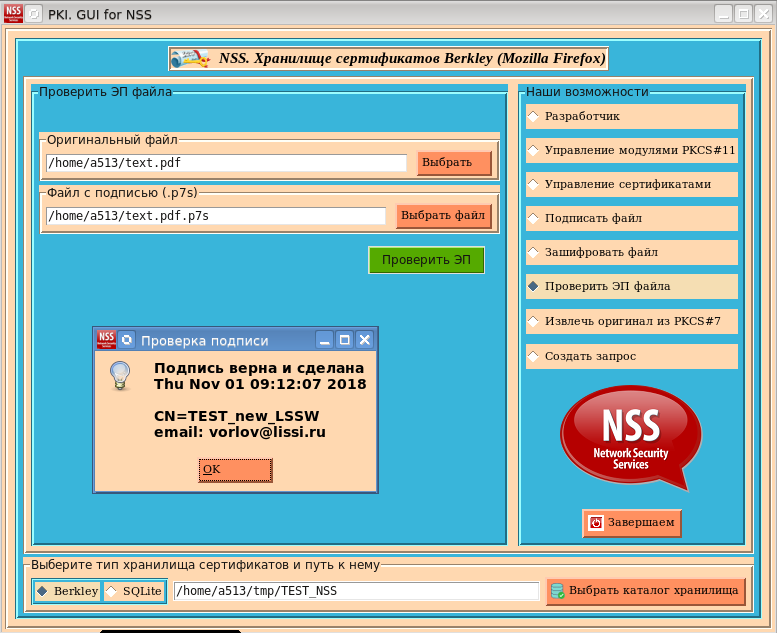Select Зашифровать файл option
This screenshot has height=633, width=777.
[632, 252]
